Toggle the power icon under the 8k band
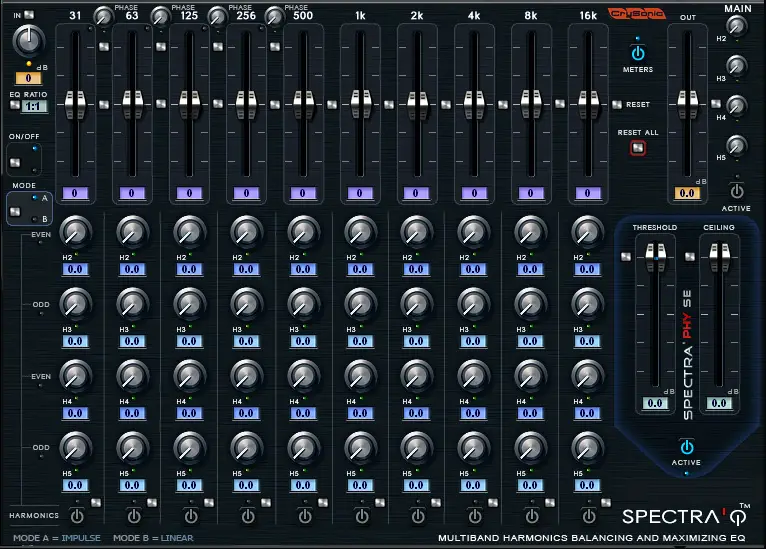This screenshot has width=766, height=549. (x=532, y=516)
